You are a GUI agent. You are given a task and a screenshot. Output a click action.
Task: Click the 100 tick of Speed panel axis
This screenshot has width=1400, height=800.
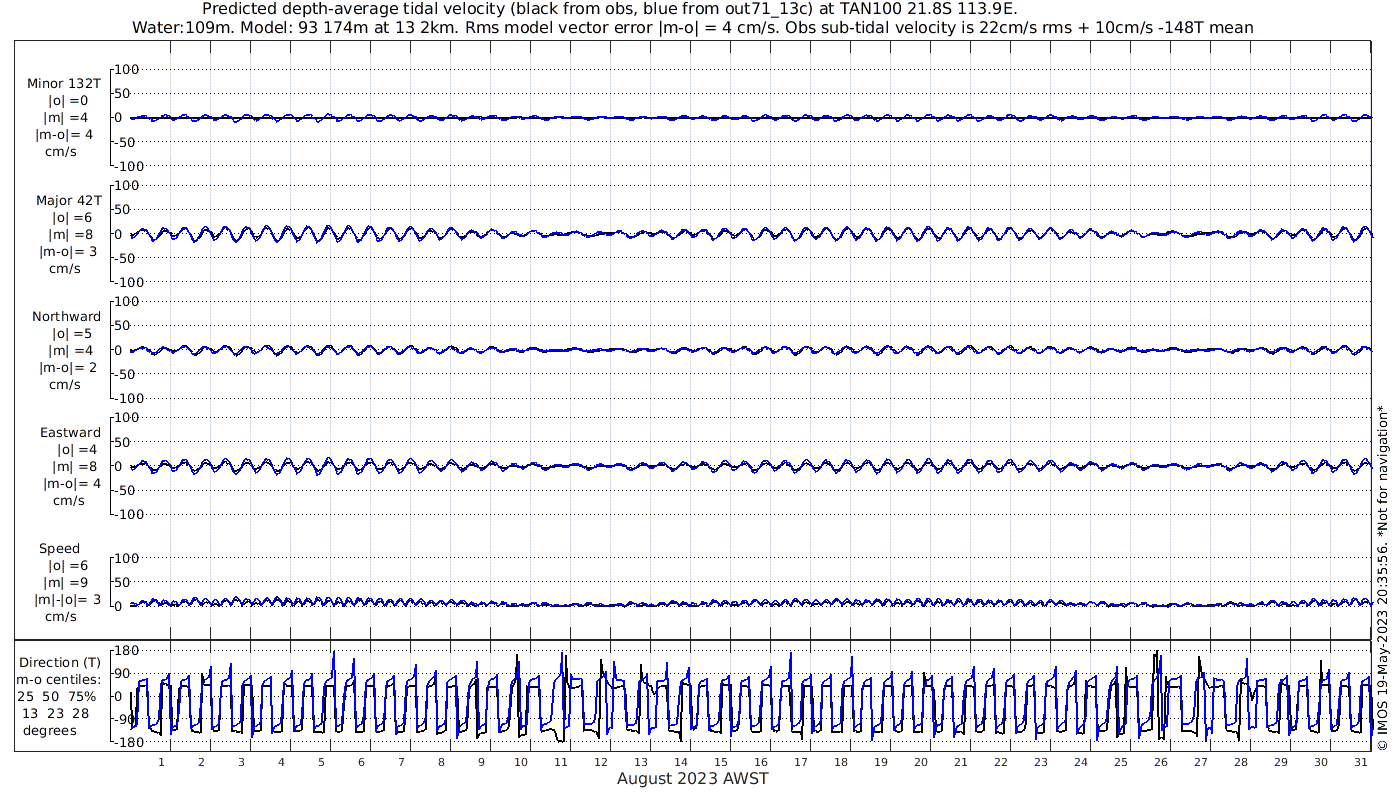tap(128, 558)
